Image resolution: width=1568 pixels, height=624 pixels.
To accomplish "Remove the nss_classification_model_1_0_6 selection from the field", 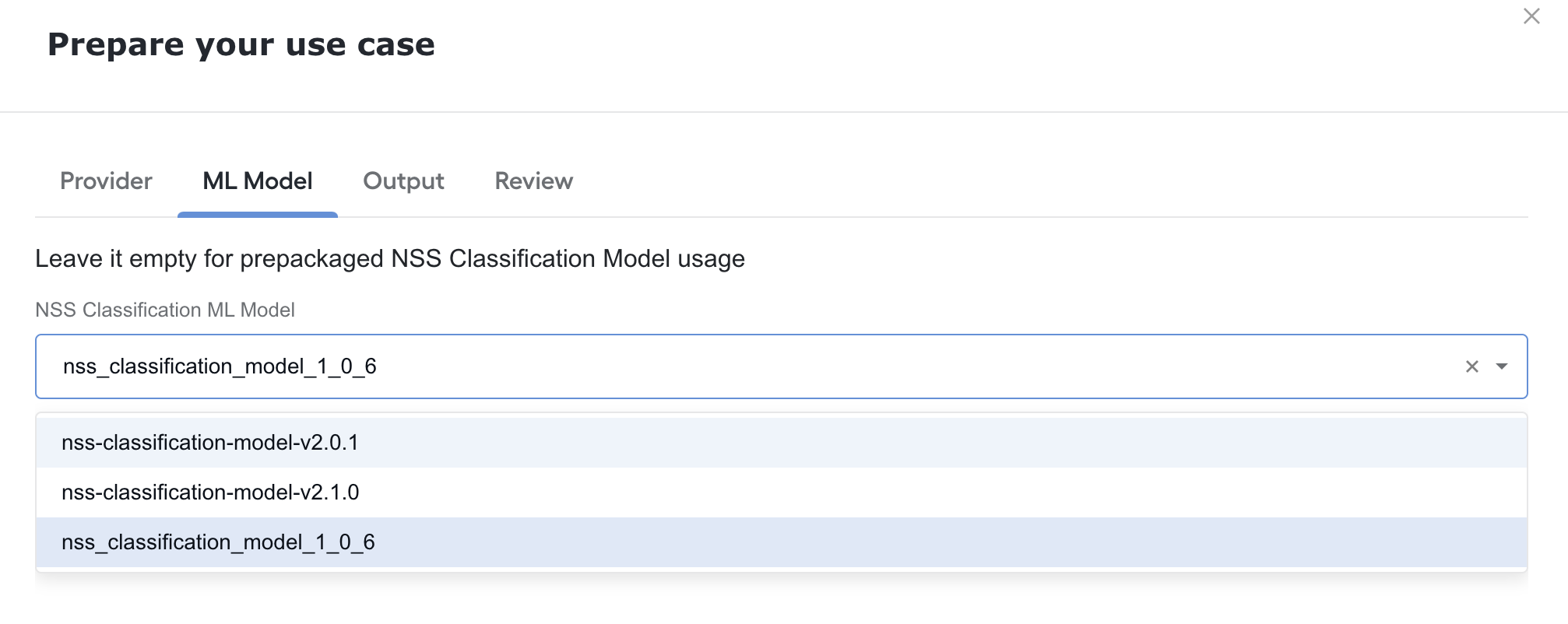I will click(1471, 366).
